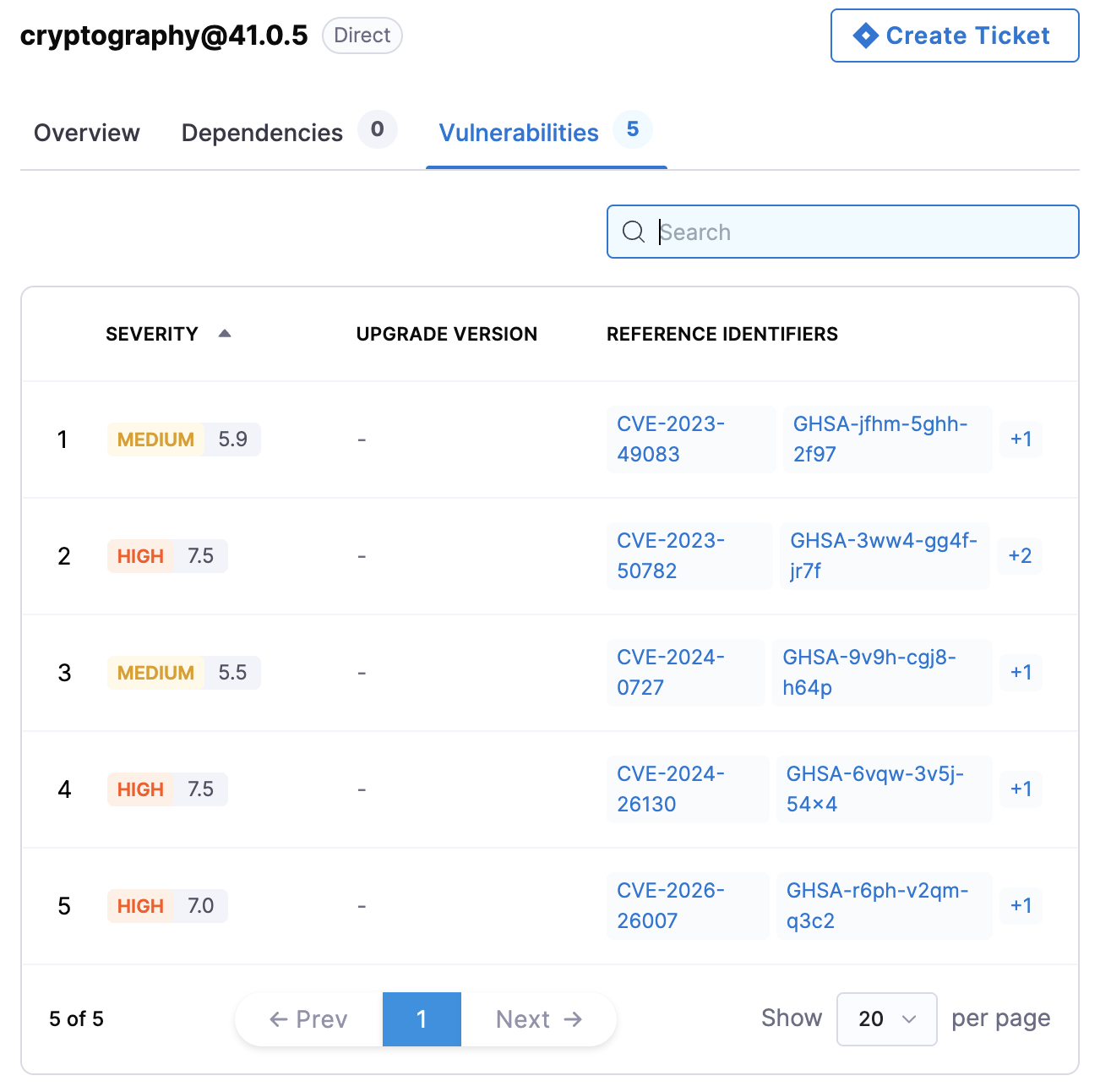Expand +2 identifiers for CVE-2023-50782 row
The width and height of the screenshot is (1100, 1092).
coord(1020,556)
